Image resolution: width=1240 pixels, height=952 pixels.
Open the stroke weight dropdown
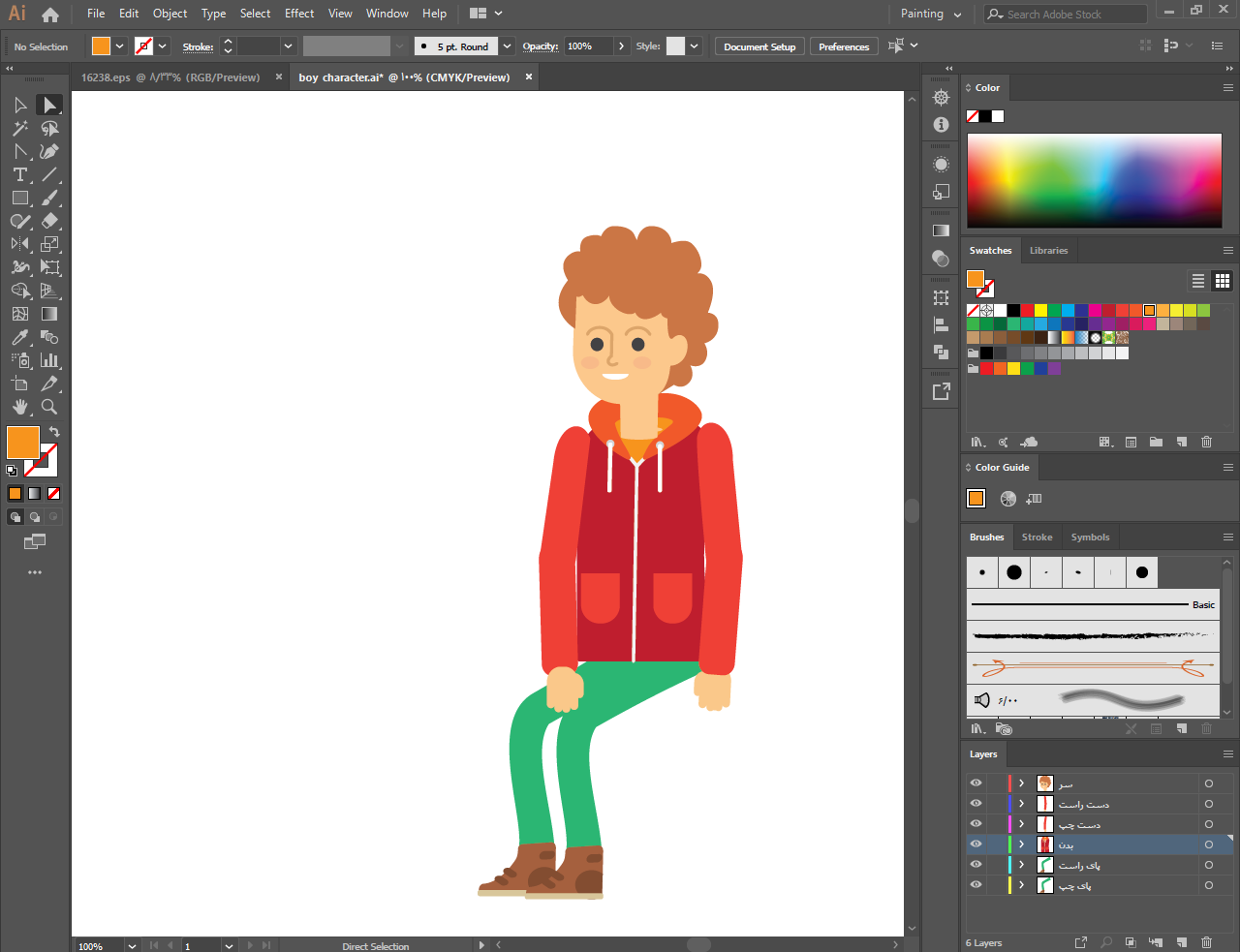288,46
